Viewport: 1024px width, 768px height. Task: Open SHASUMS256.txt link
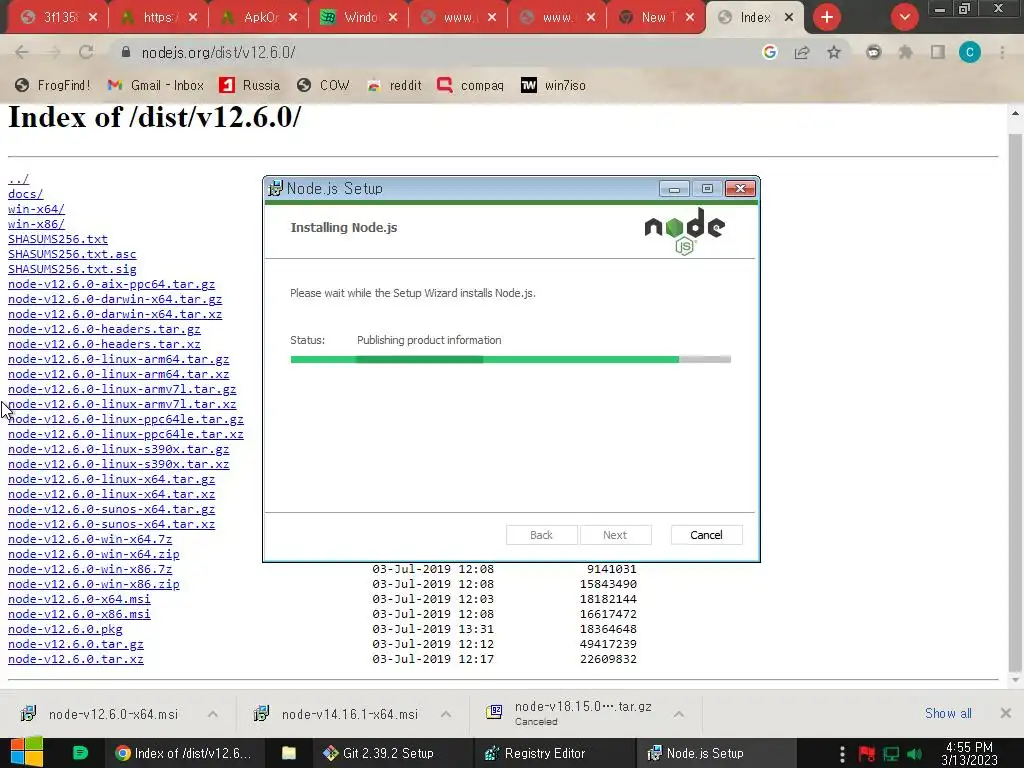point(57,239)
